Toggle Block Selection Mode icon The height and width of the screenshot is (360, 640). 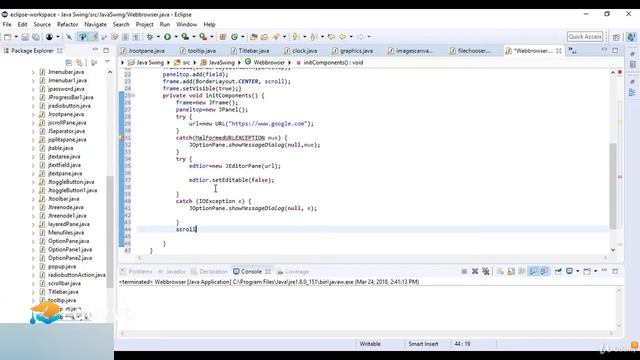125,37
